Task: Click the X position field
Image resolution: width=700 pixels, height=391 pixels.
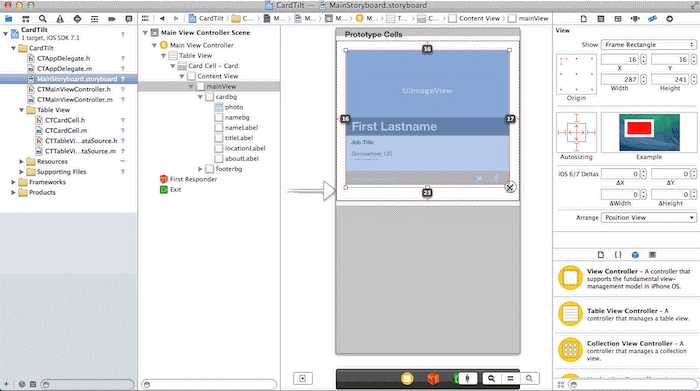Action: (x=620, y=59)
